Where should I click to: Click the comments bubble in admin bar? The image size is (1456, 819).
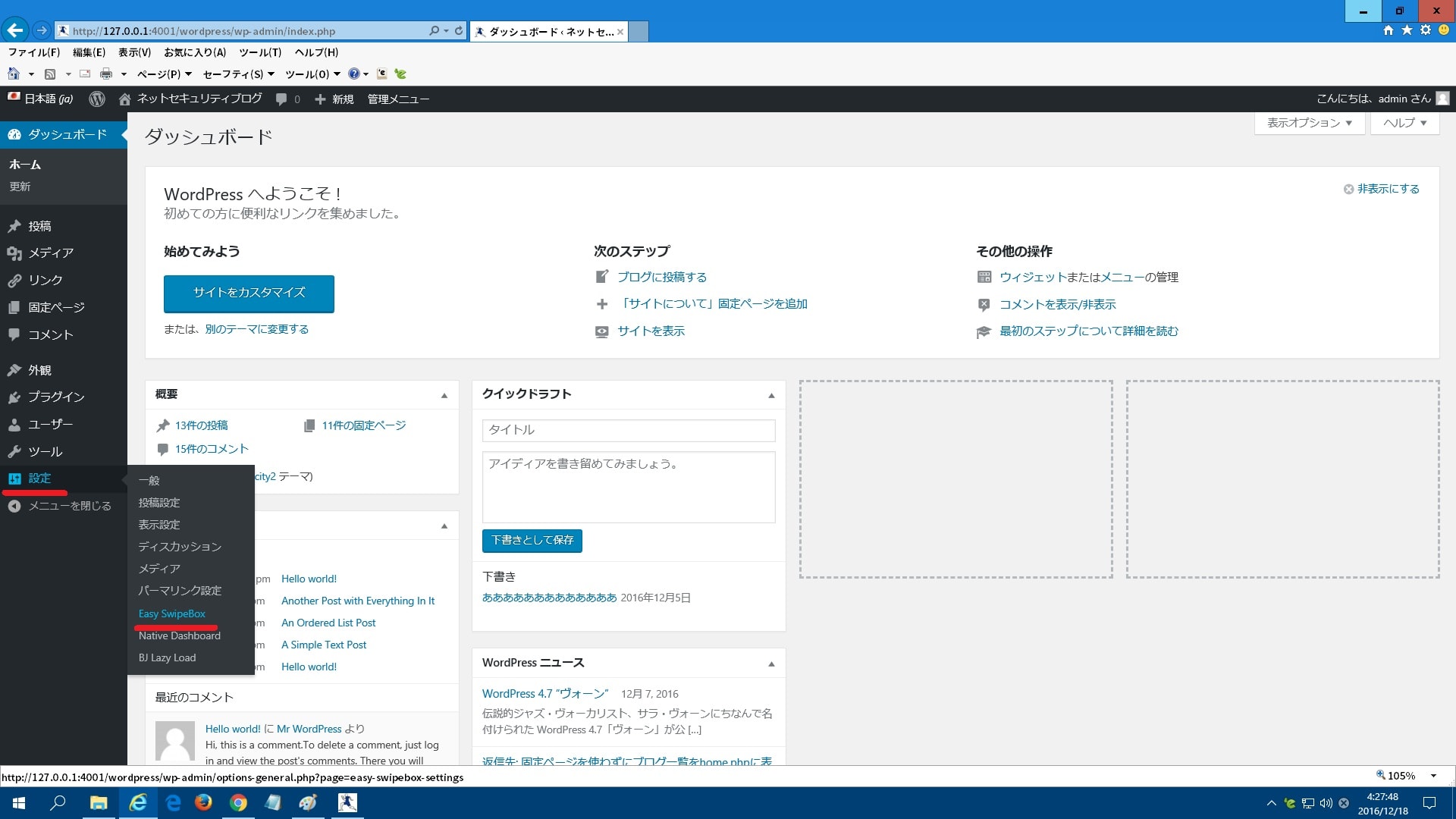[x=281, y=99]
